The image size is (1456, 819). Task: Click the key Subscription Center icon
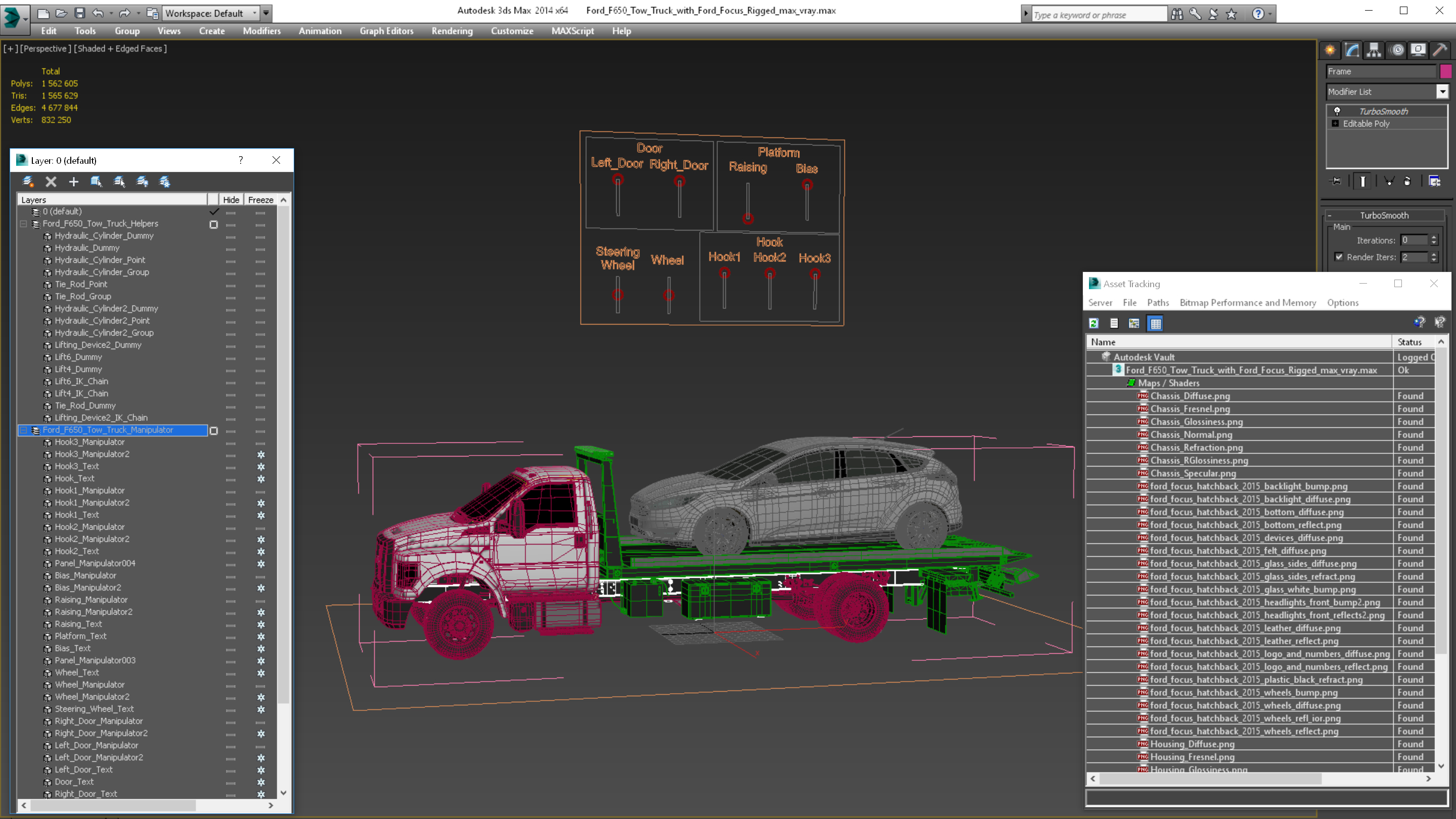point(1195,14)
